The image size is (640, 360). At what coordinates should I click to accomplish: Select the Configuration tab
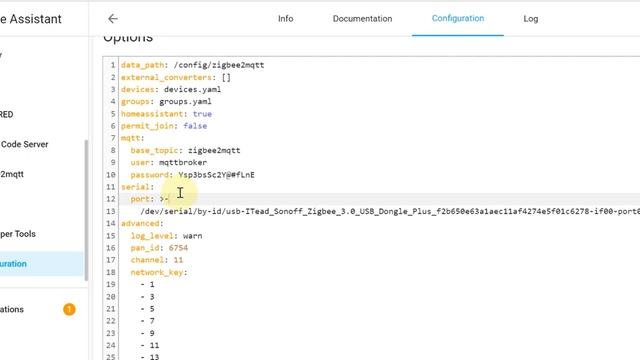(x=458, y=18)
